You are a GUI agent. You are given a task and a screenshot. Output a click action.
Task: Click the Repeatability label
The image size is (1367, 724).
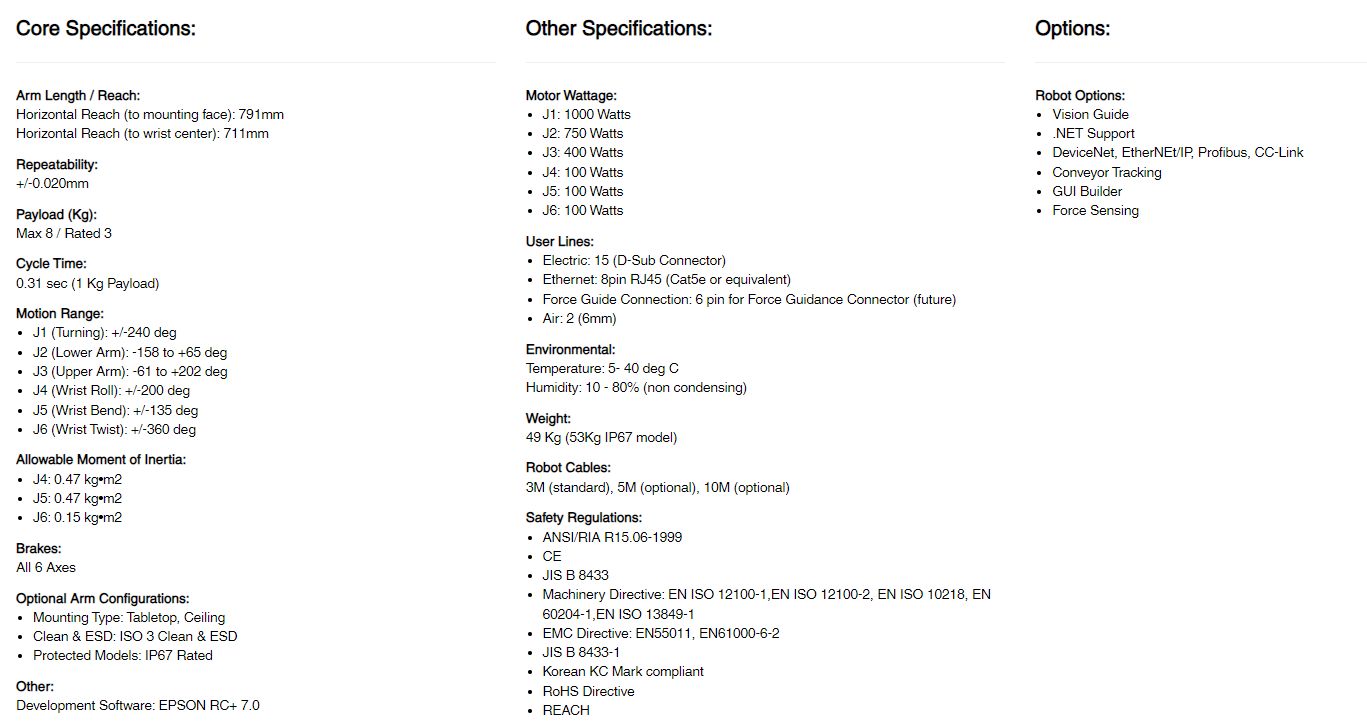[x=57, y=164]
